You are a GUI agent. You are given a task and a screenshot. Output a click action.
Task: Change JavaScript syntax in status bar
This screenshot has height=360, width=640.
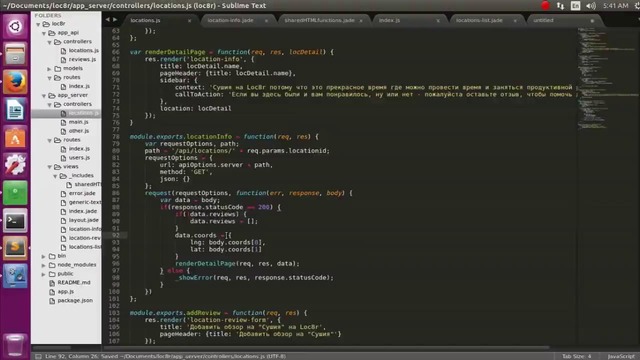(621, 356)
